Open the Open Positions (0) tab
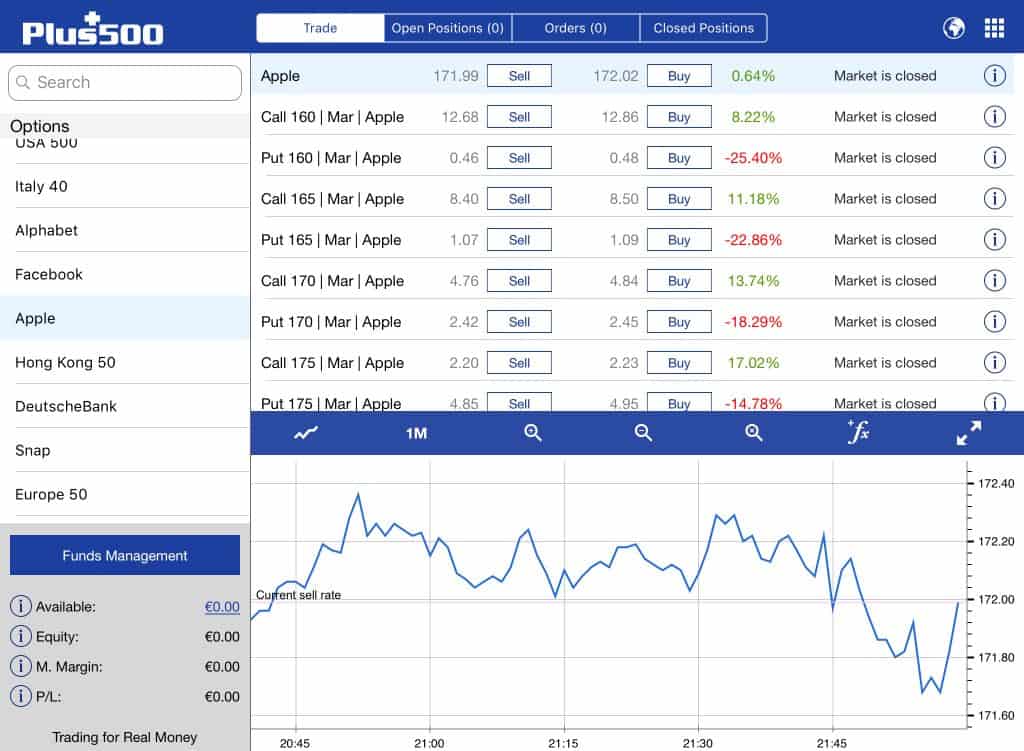 click(447, 28)
